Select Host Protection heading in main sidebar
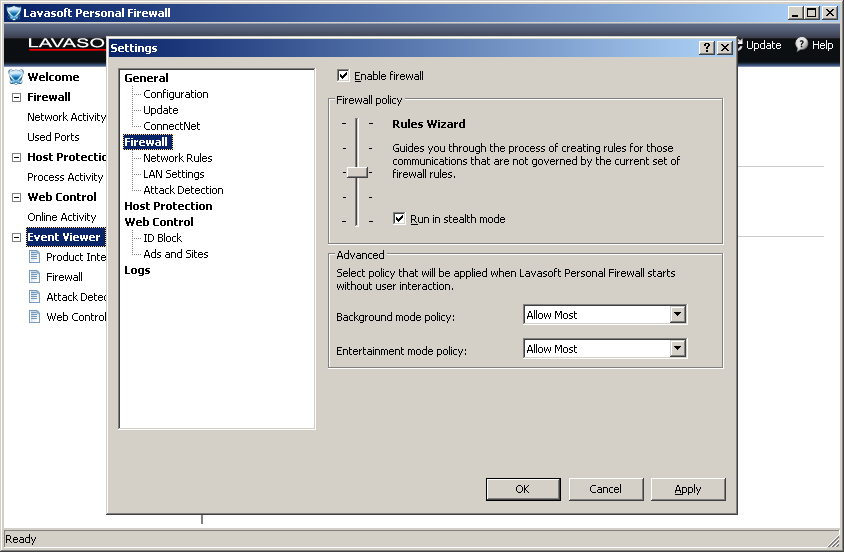This screenshot has height=552, width=844. 66,157
